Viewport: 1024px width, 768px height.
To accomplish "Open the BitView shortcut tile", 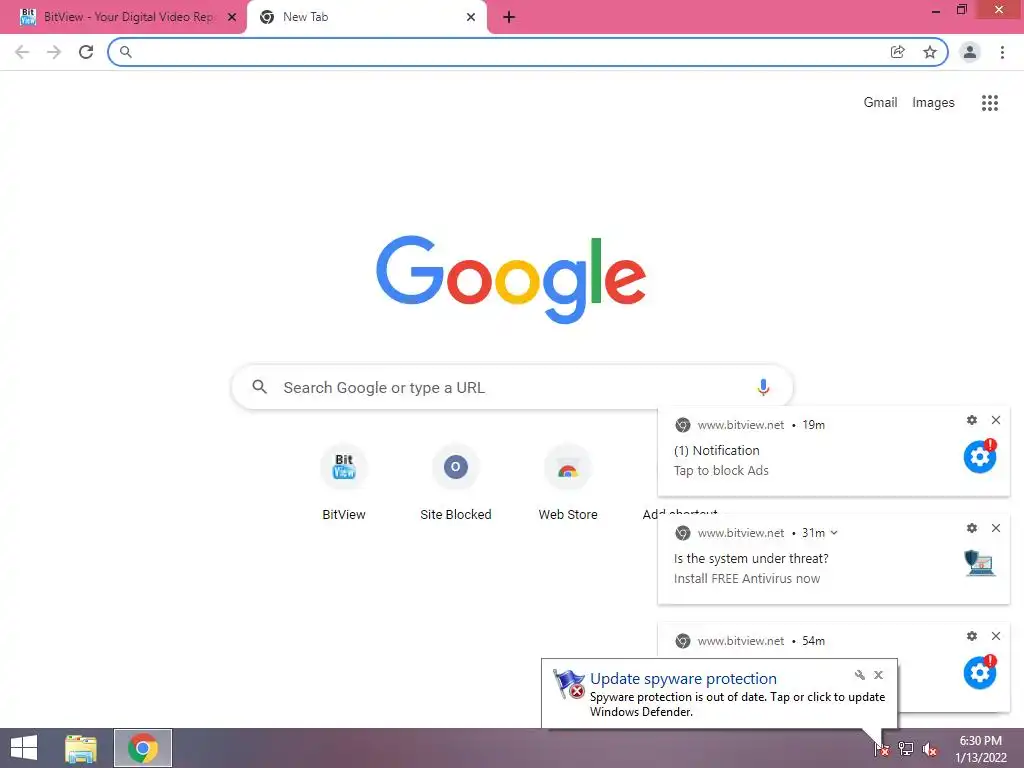I will point(344,483).
